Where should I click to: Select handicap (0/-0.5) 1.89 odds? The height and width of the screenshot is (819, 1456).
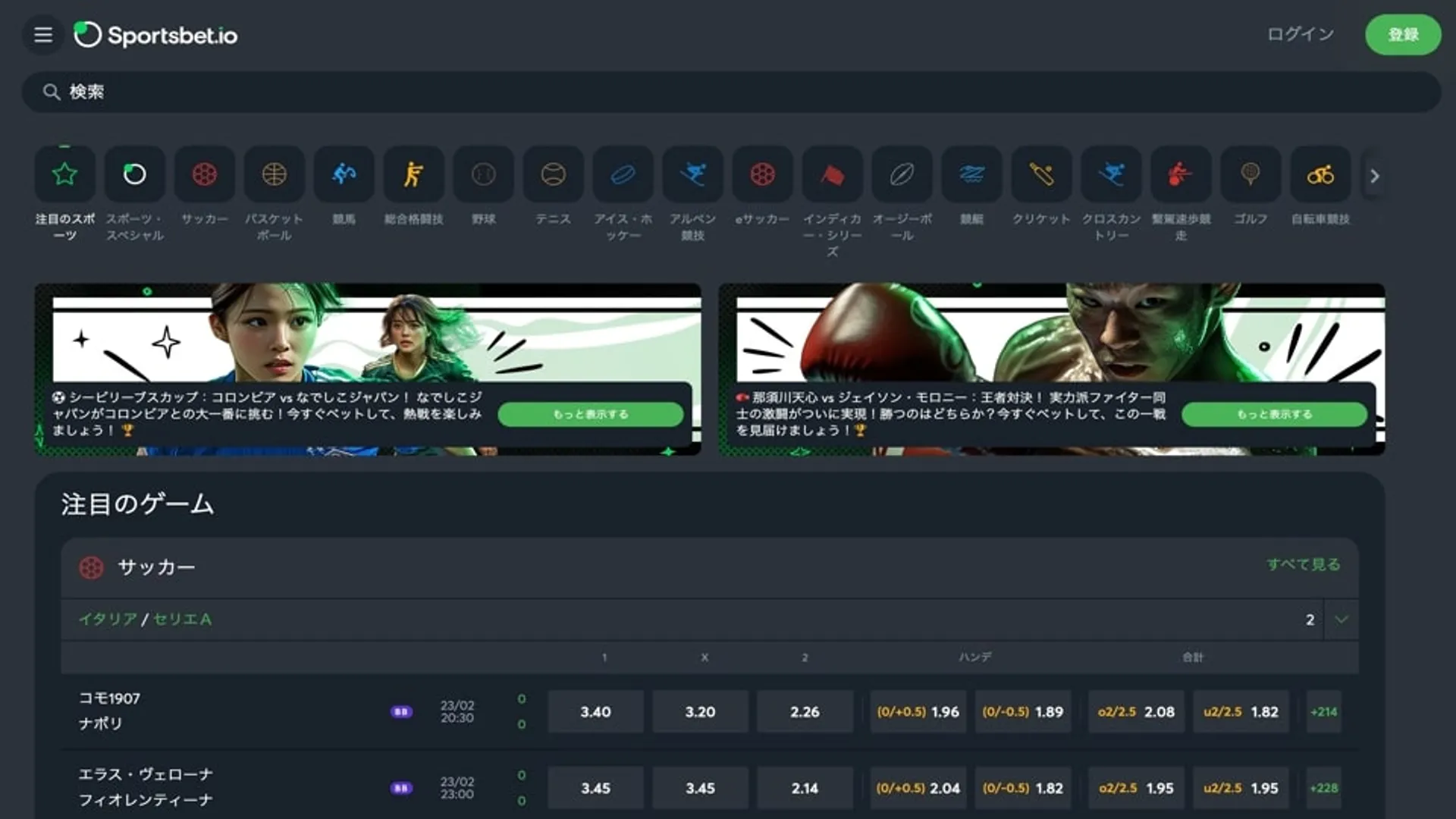coord(1023,711)
